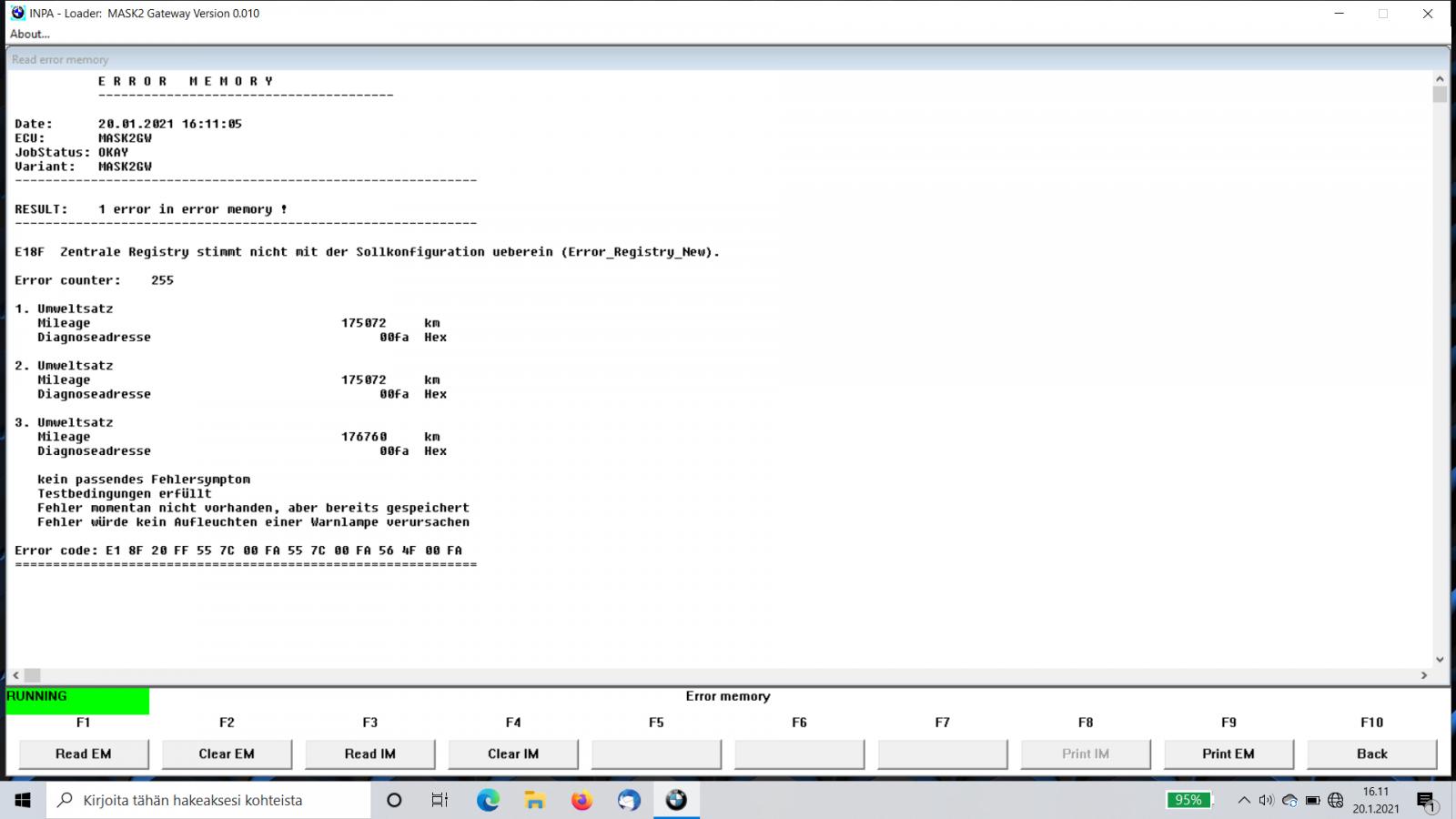The width and height of the screenshot is (1456, 819).
Task: Click the BMW INPA taskbar icon
Action: [x=675, y=800]
